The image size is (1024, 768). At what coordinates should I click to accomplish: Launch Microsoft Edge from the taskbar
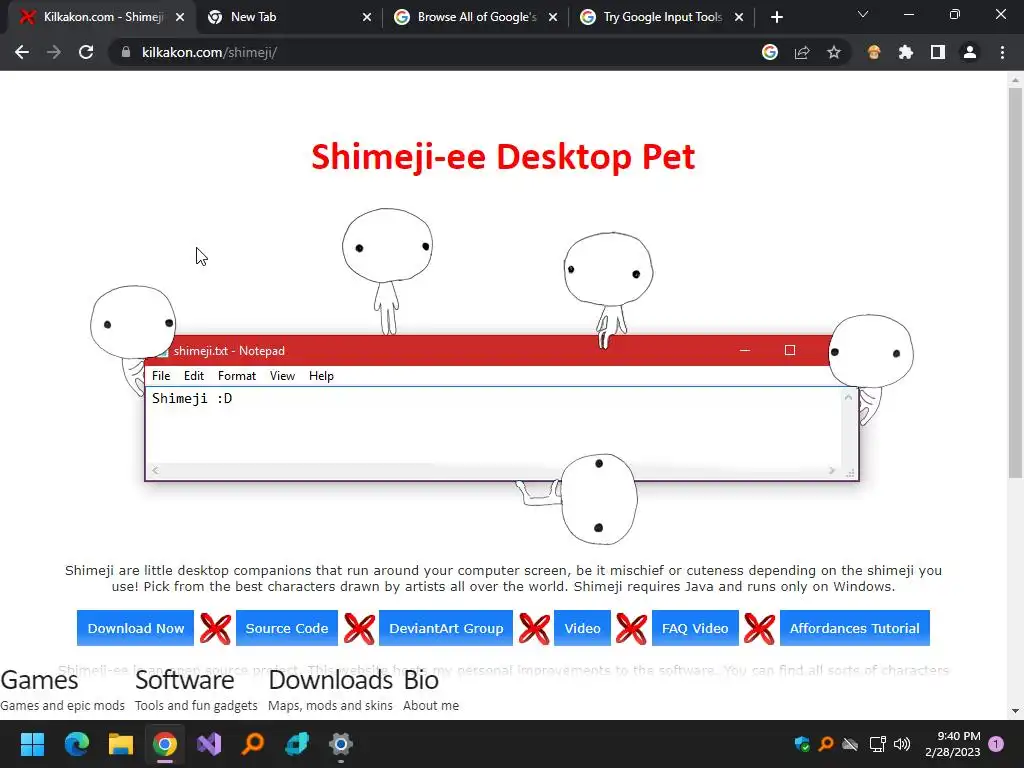pos(76,744)
